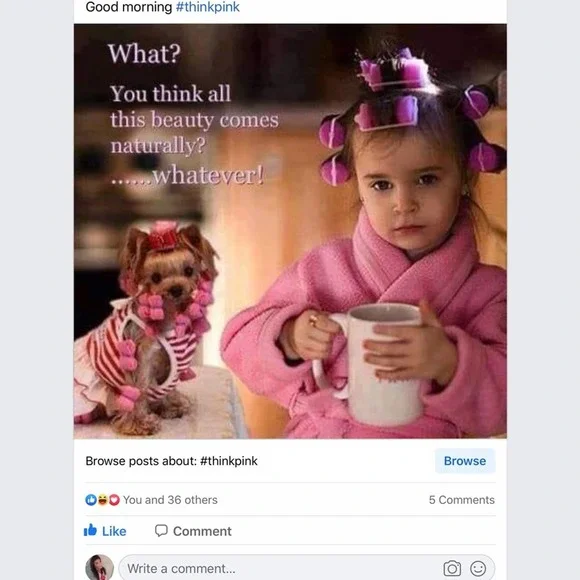This screenshot has height=580, width=580.
Task: View who reacted: You and 36 others
Action: [x=170, y=500]
